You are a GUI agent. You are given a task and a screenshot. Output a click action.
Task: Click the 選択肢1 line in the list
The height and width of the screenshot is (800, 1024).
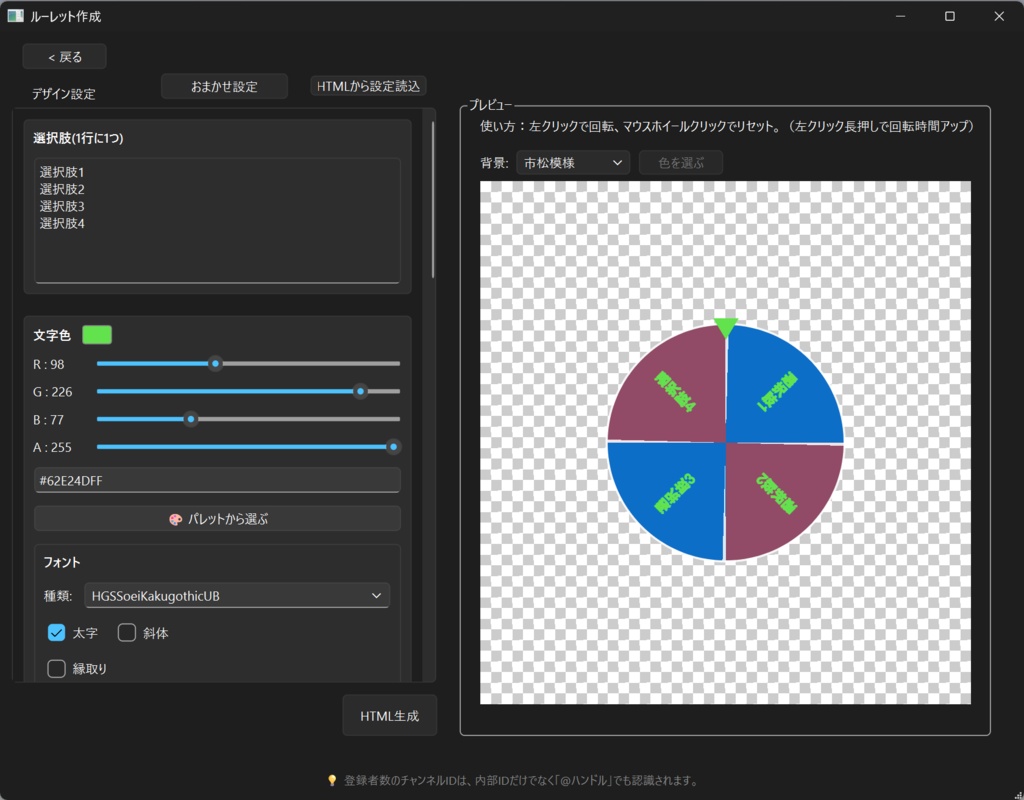[62, 172]
